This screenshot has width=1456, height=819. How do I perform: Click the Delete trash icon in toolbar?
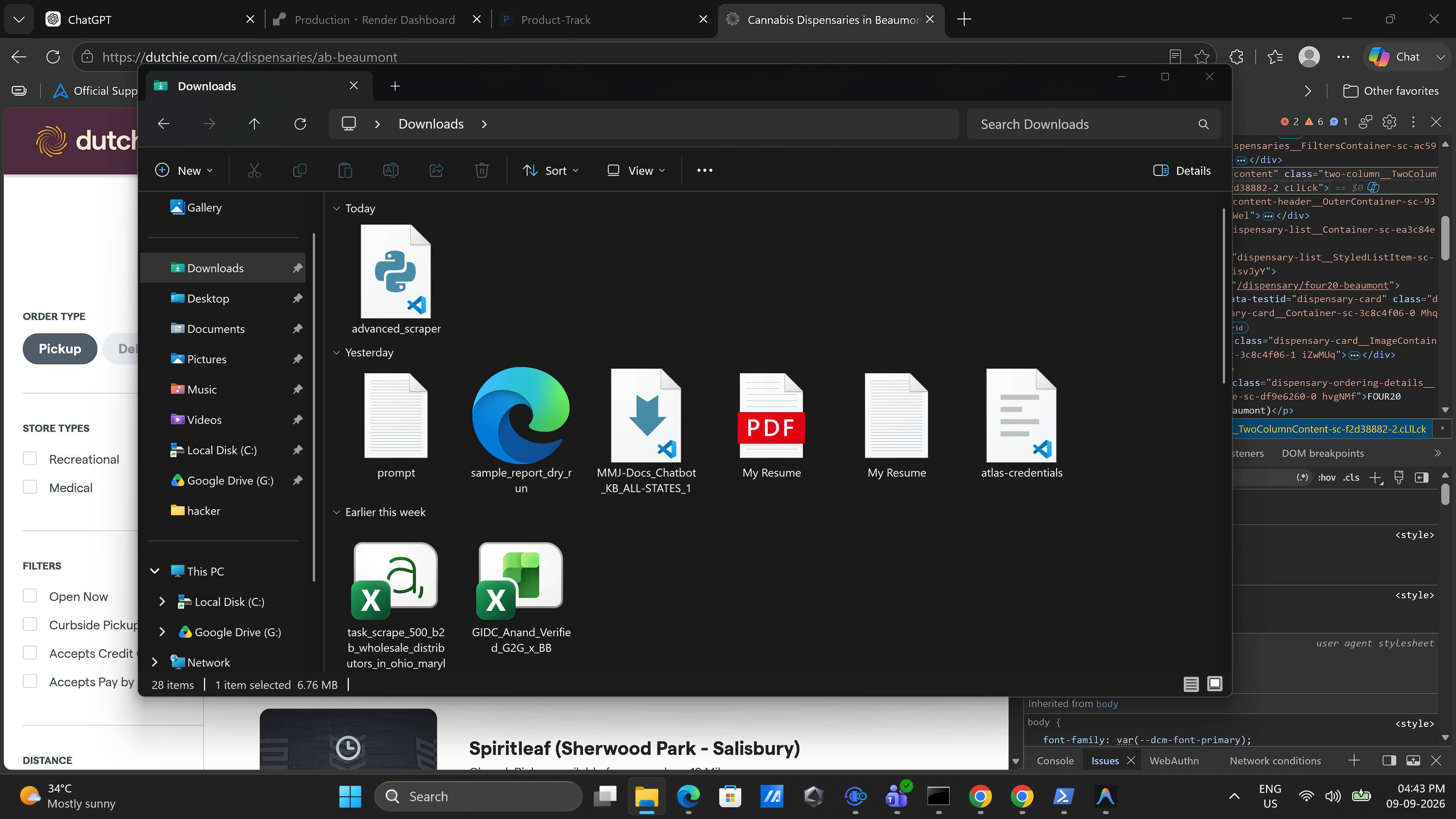[x=482, y=170]
